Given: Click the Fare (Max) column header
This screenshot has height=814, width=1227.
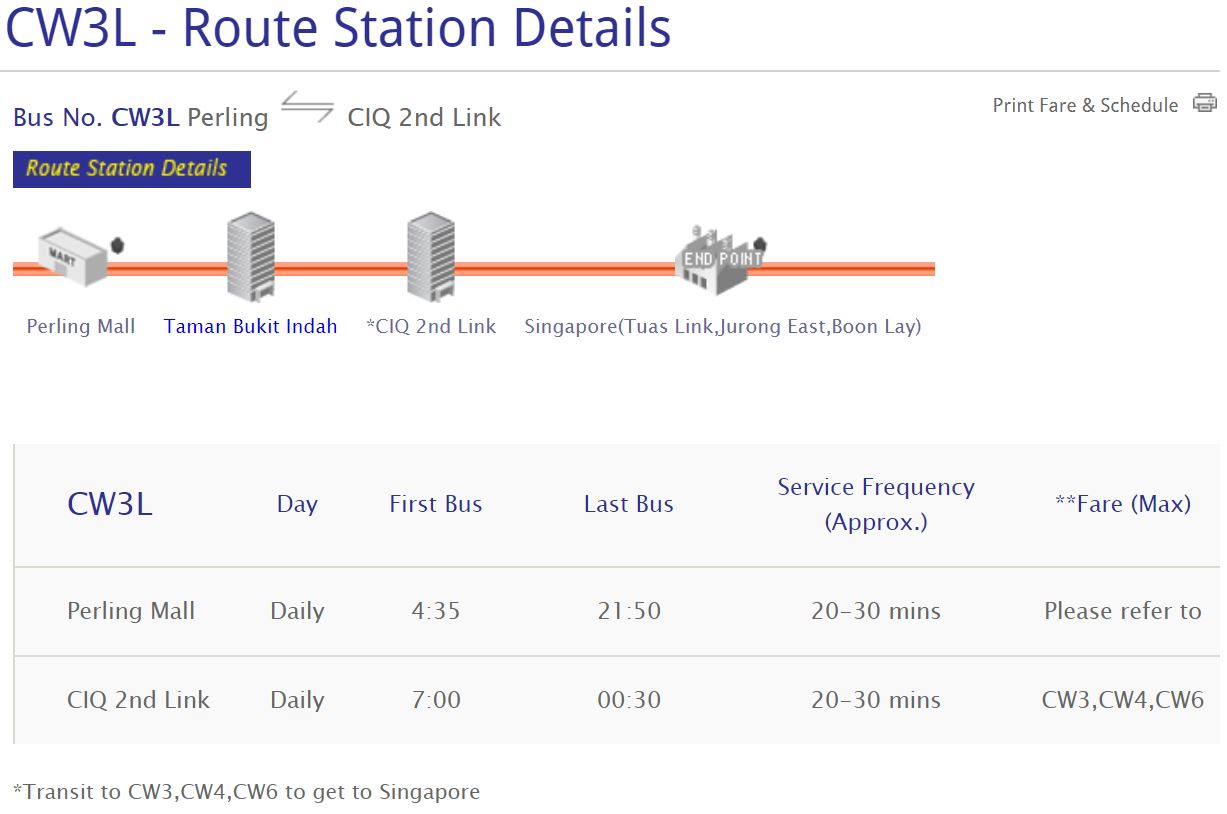Looking at the screenshot, I should coord(1122,504).
